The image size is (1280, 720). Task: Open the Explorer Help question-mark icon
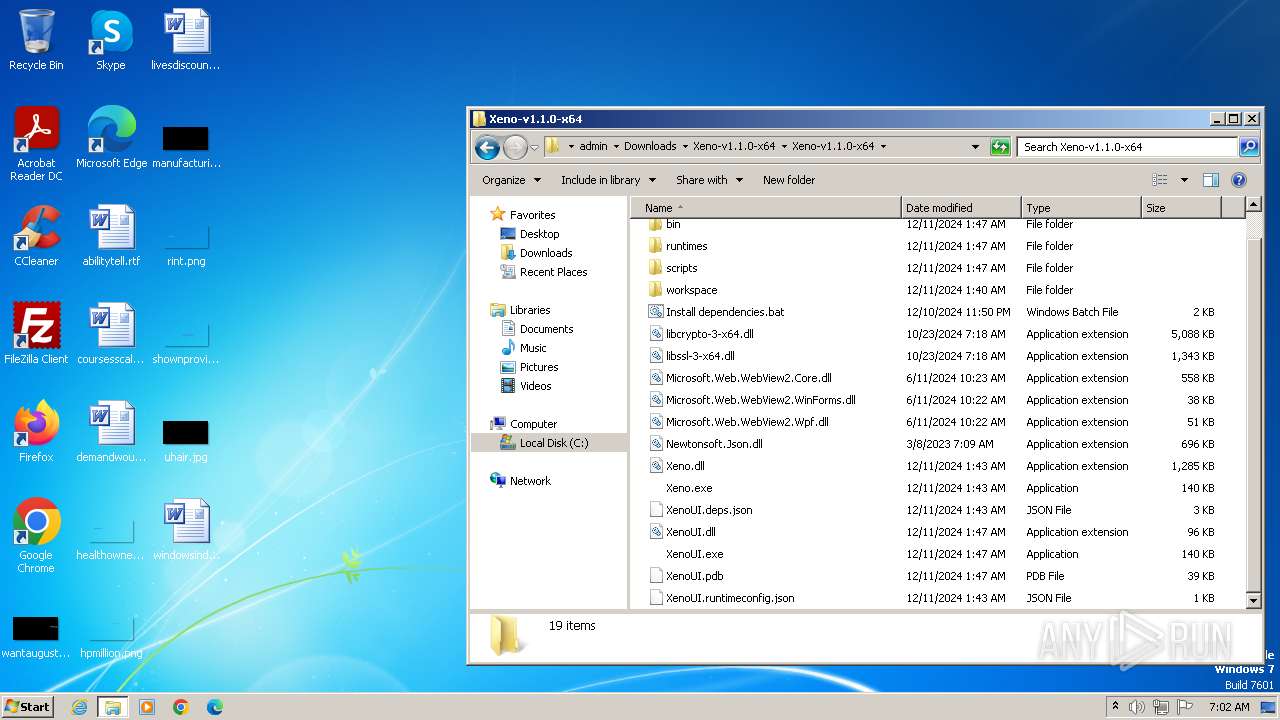1239,180
